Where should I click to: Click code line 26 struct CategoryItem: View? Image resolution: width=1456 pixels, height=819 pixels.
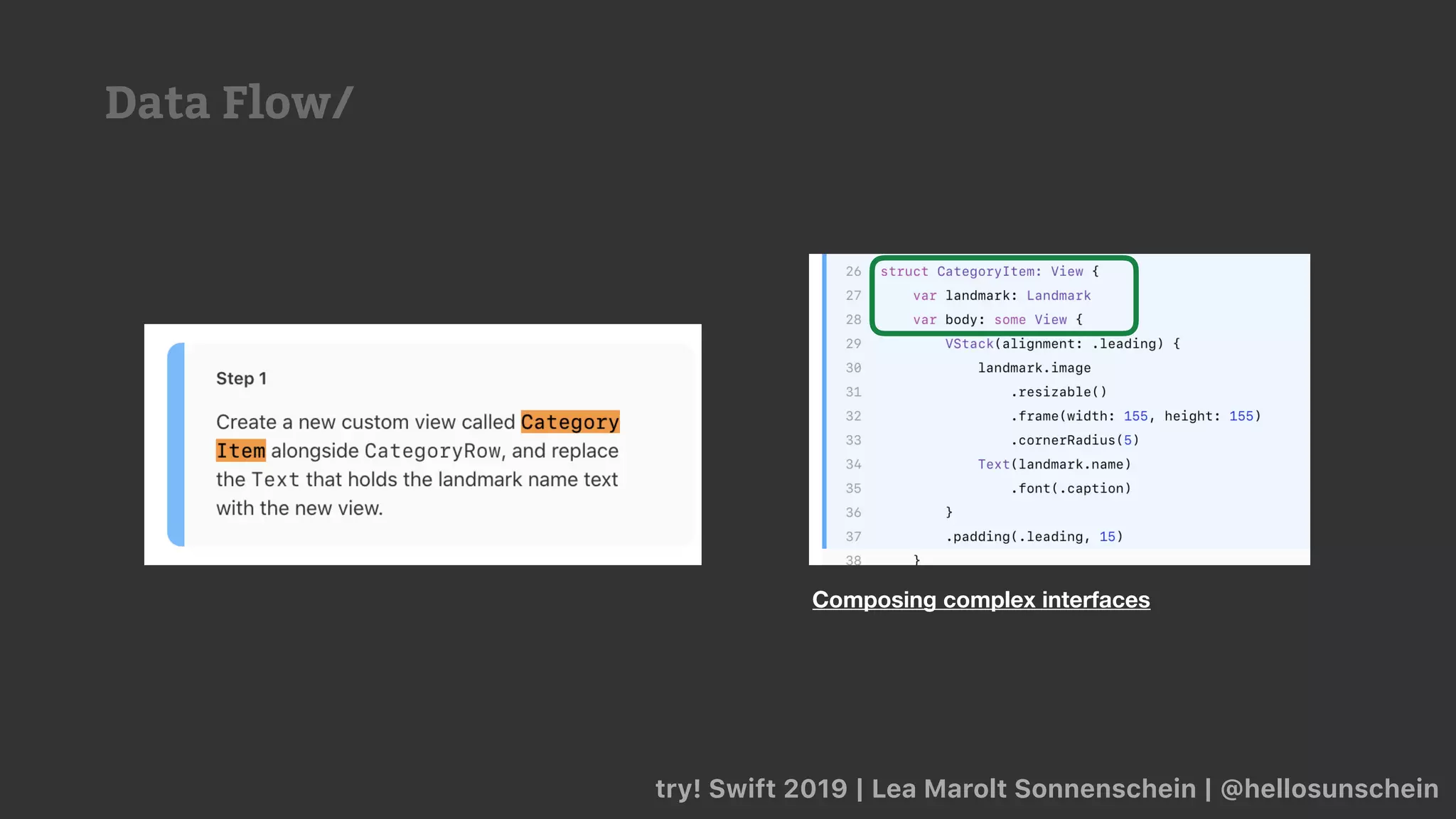point(990,272)
